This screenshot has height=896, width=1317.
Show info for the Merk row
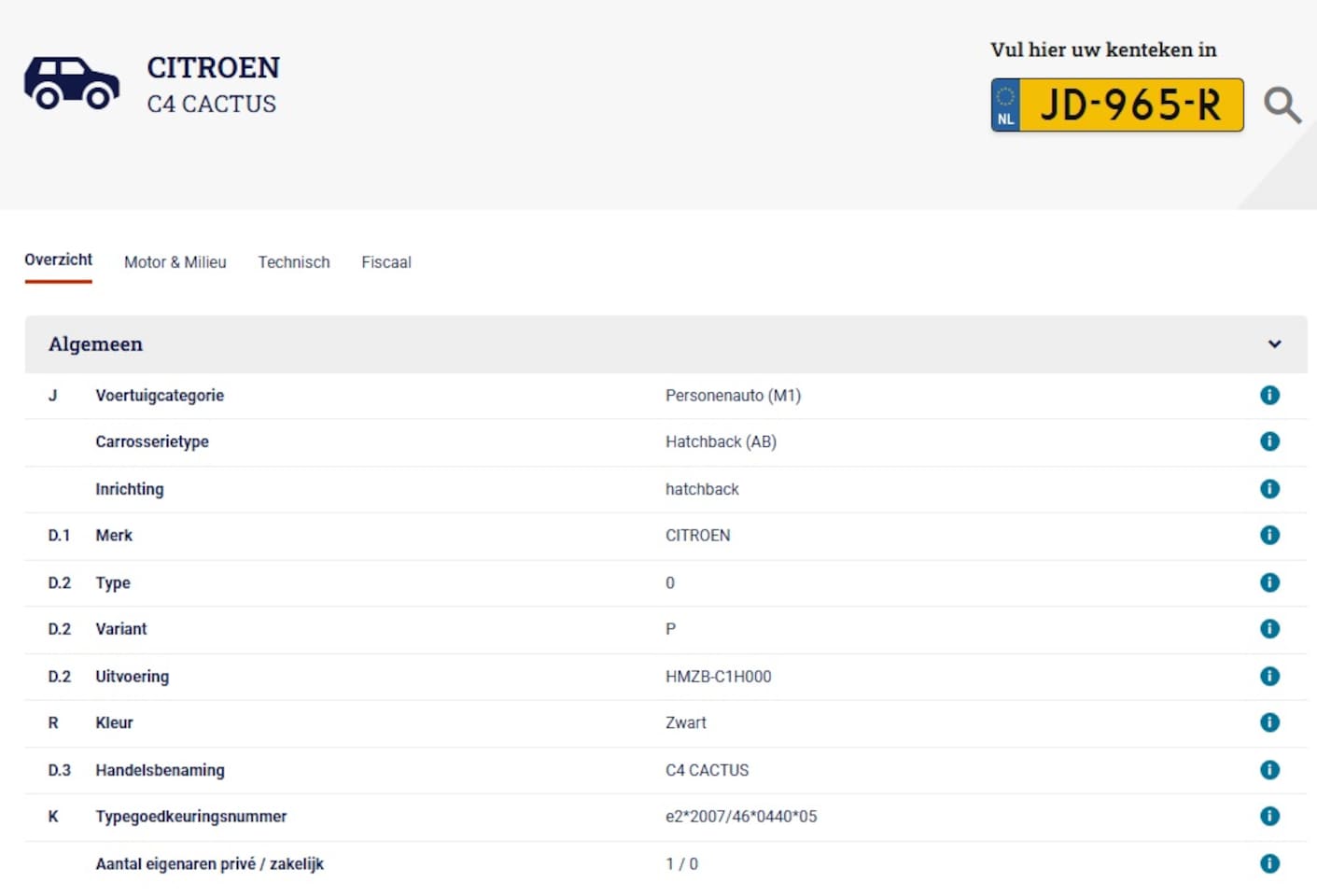click(x=1269, y=535)
